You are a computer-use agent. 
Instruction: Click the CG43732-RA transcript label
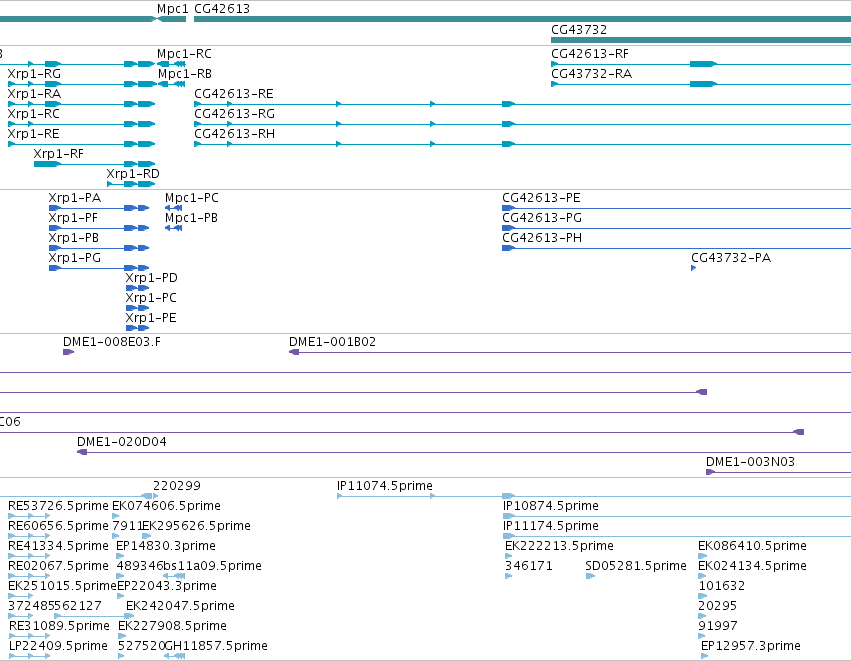(592, 74)
